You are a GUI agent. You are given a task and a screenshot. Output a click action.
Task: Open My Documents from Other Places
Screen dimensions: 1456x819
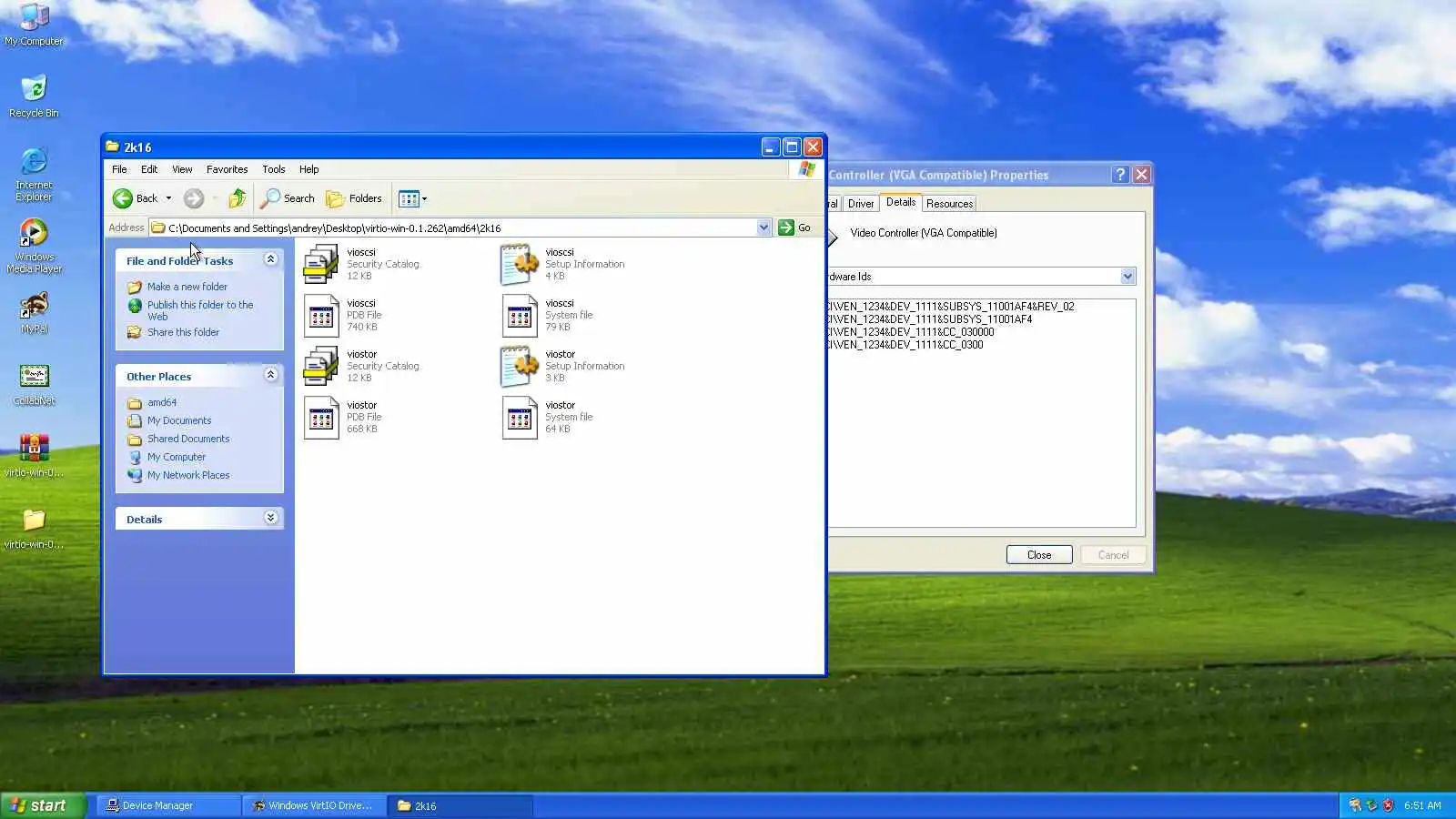point(179,420)
